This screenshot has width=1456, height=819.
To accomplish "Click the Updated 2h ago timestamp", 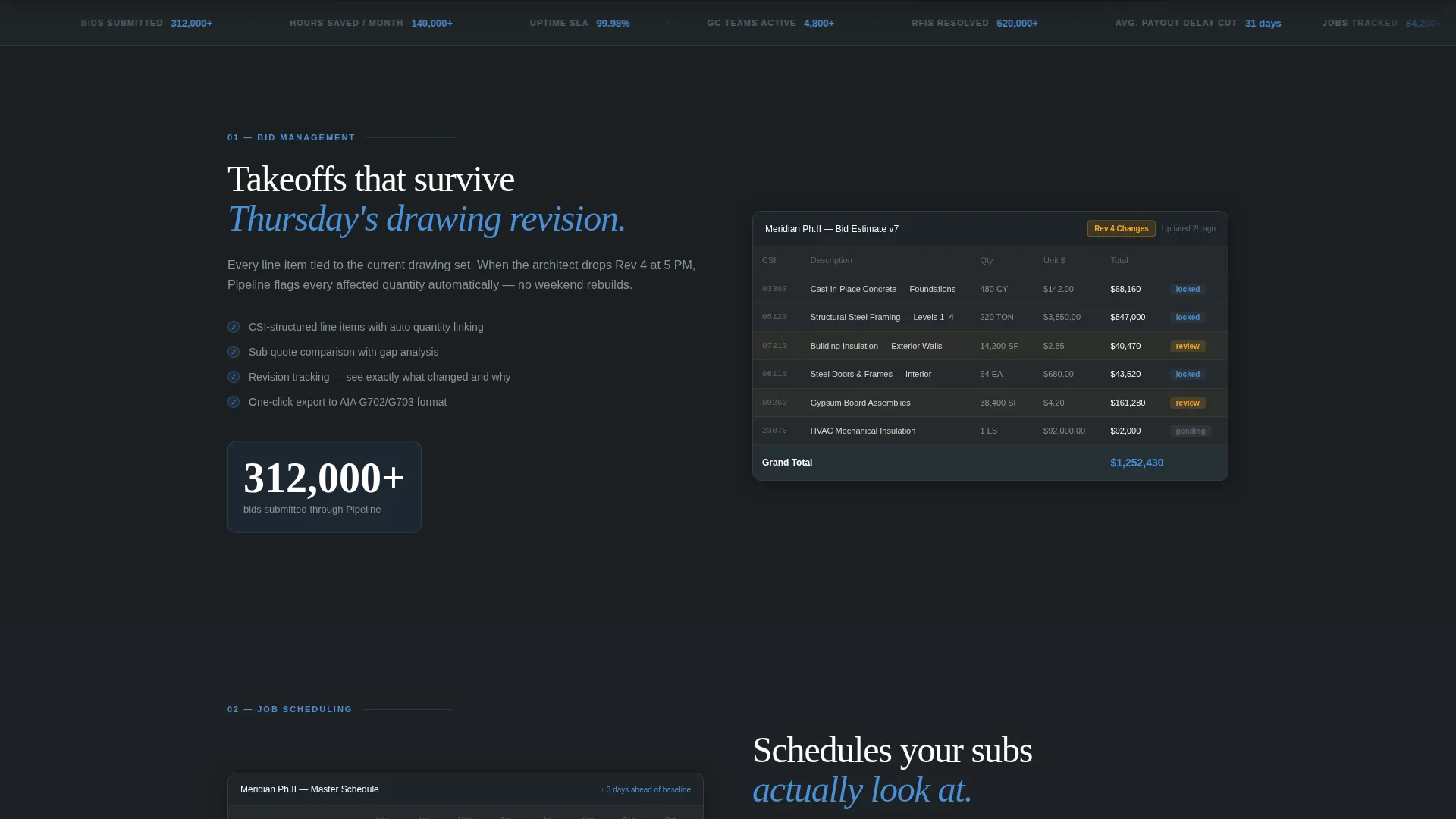I will click(x=1188, y=228).
